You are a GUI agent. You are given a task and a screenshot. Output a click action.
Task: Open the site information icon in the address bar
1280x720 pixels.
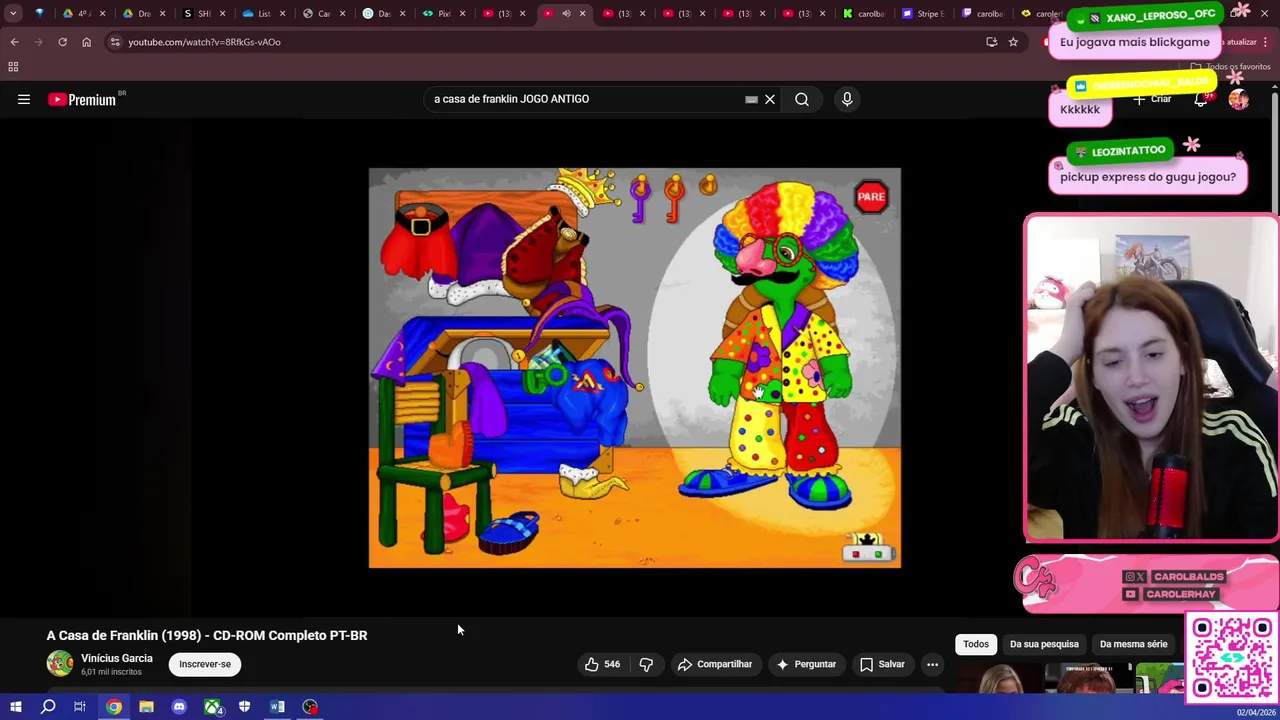[115, 42]
